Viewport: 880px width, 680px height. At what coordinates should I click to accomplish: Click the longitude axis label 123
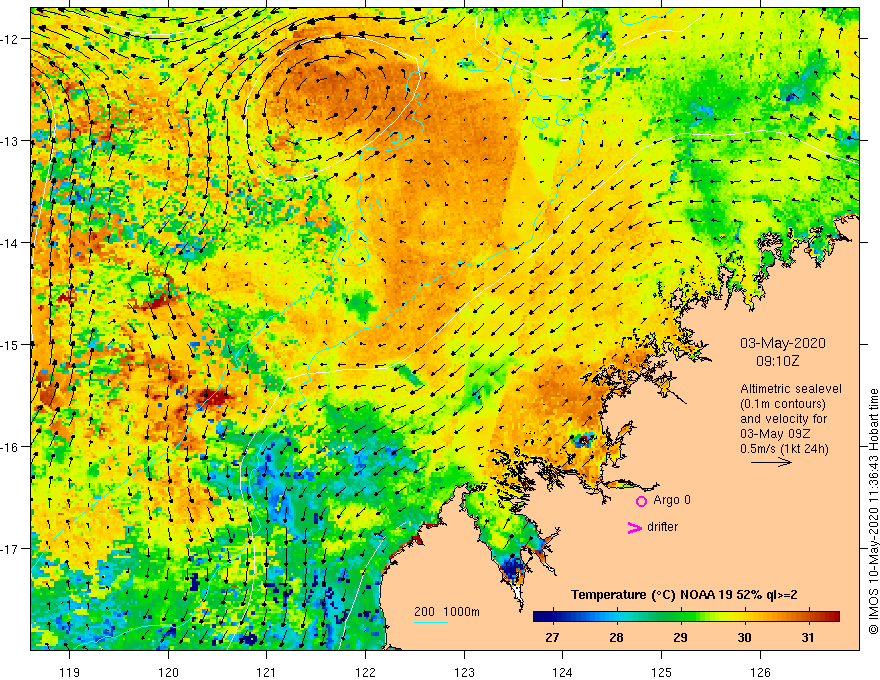tap(464, 672)
